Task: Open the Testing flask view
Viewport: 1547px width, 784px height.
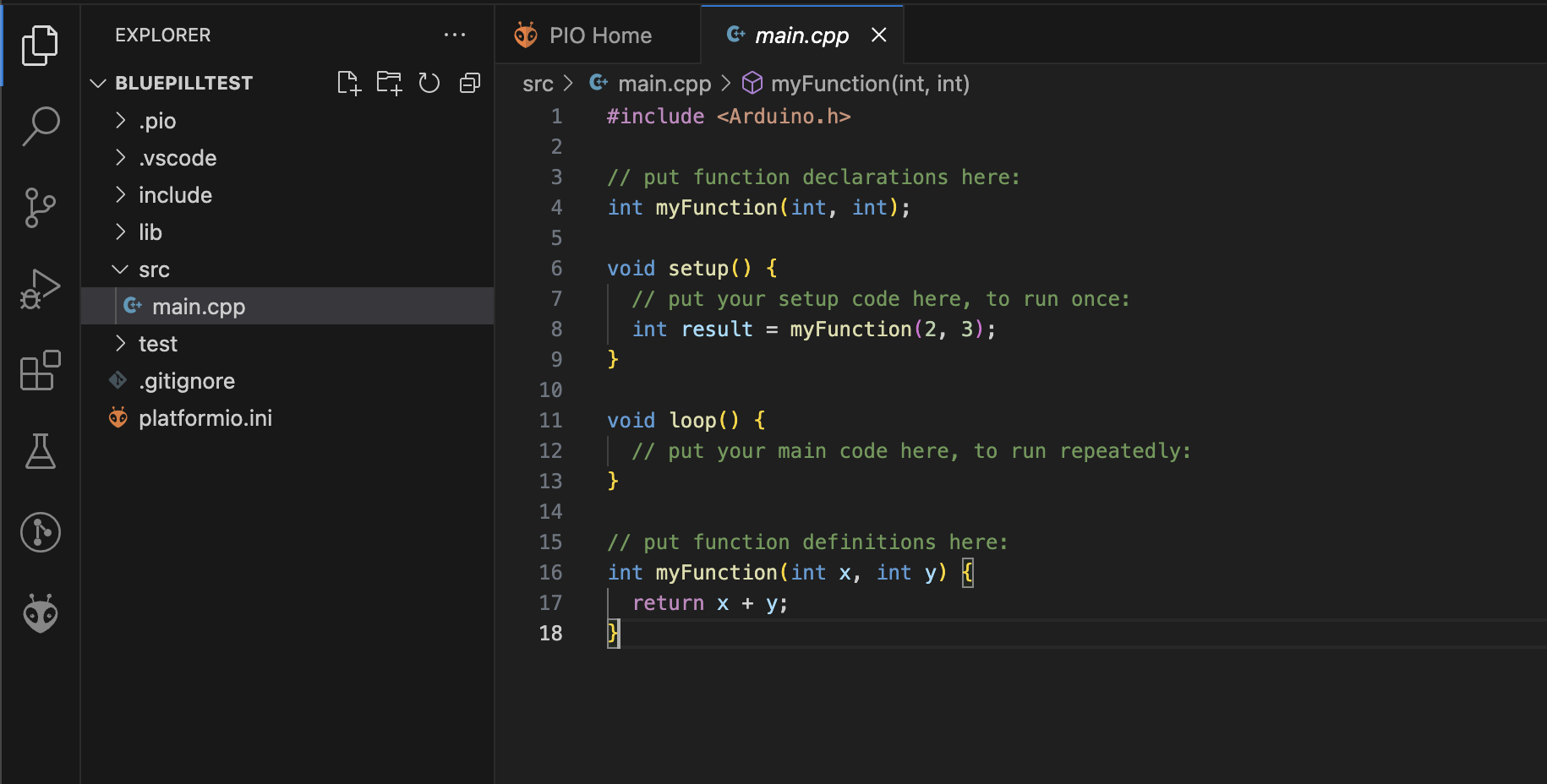Action: tap(40, 451)
